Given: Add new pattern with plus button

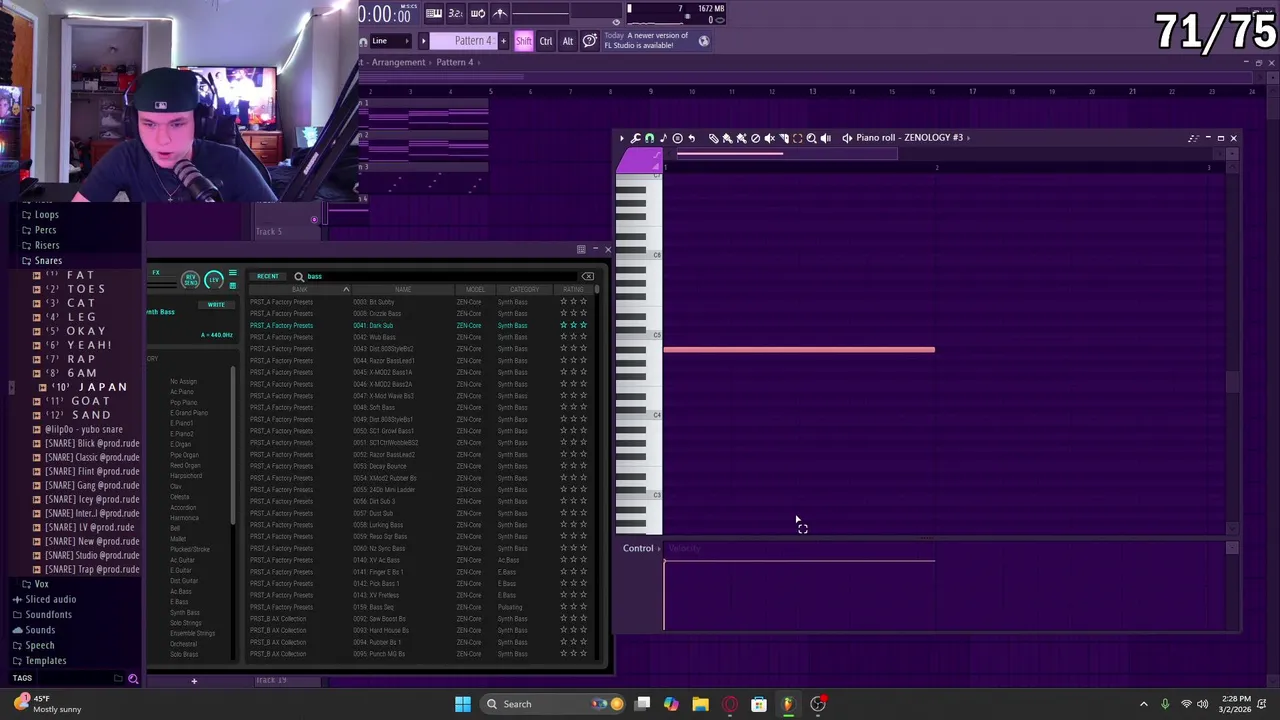Looking at the screenshot, I should (x=504, y=41).
